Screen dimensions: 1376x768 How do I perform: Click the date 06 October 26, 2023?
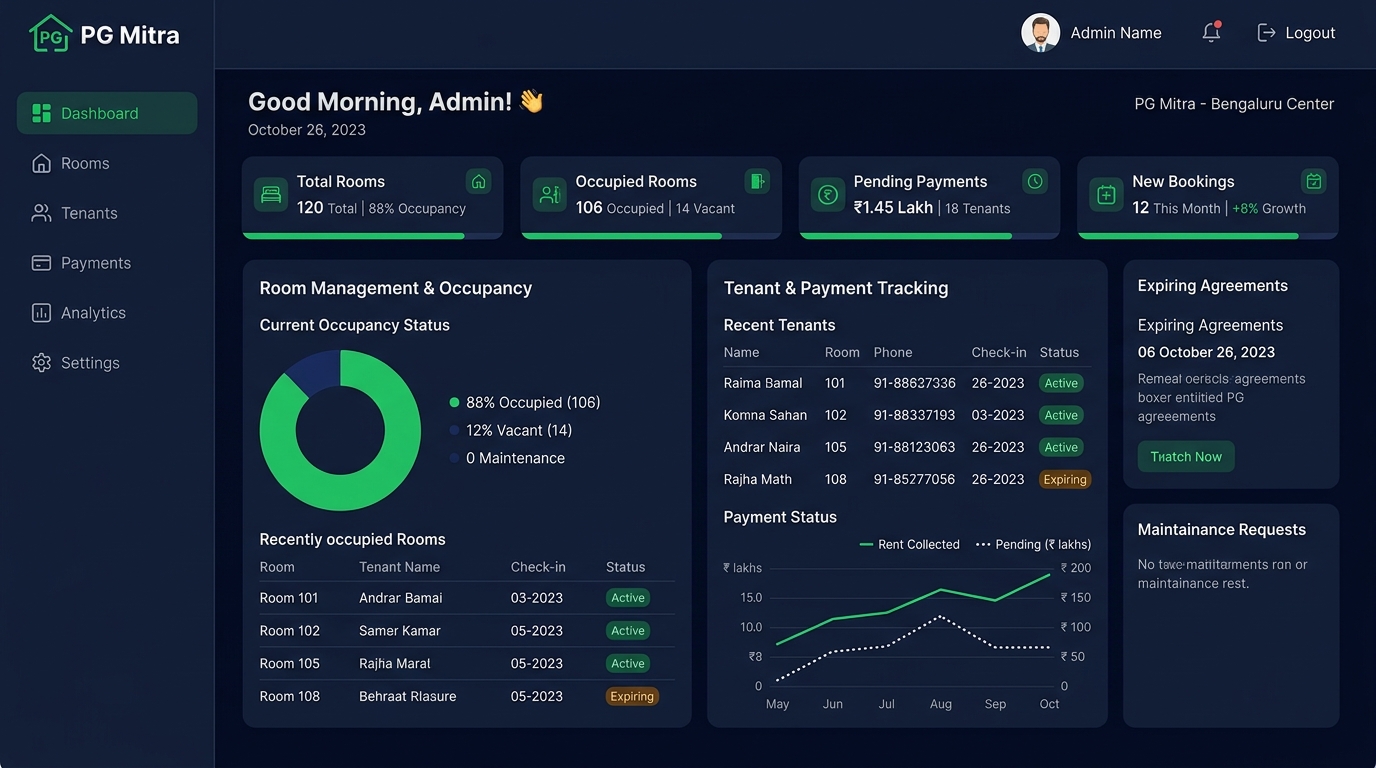tap(1206, 352)
